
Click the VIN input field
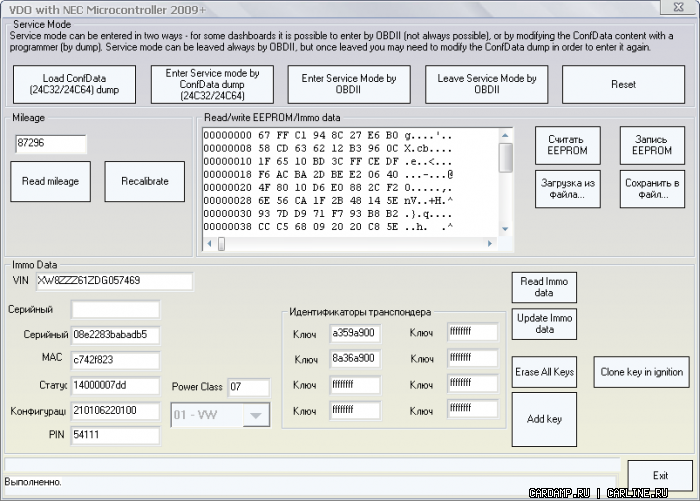[114, 281]
